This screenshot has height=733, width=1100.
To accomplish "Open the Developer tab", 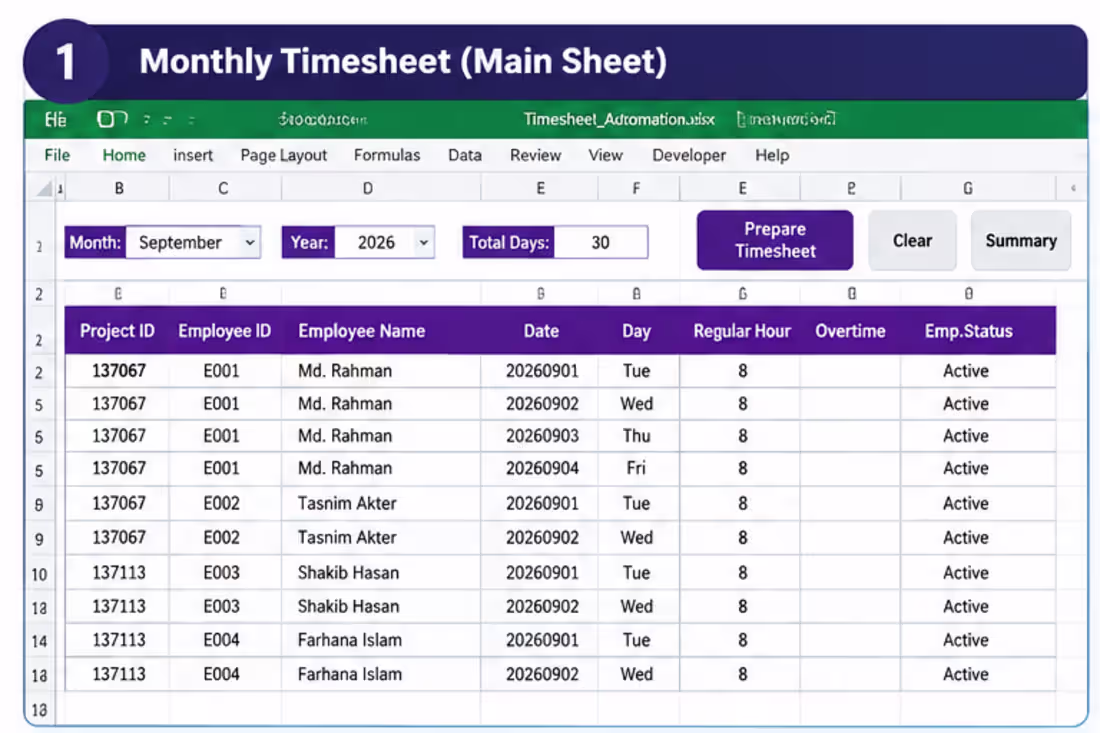I will 689,155.
